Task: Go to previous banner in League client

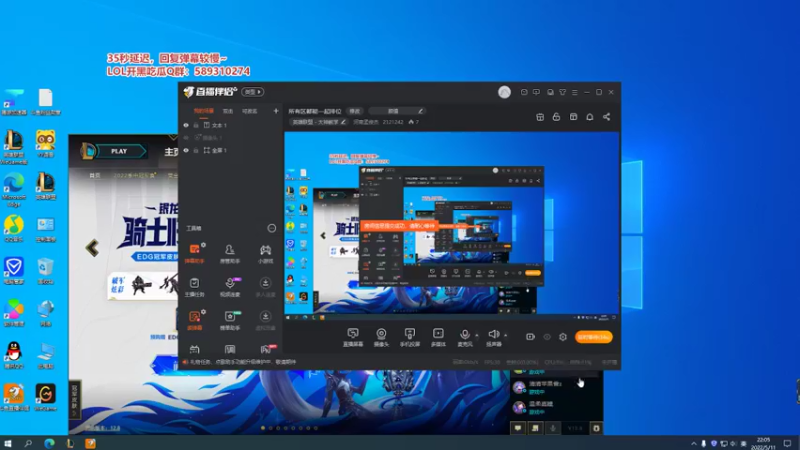Action: click(92, 248)
